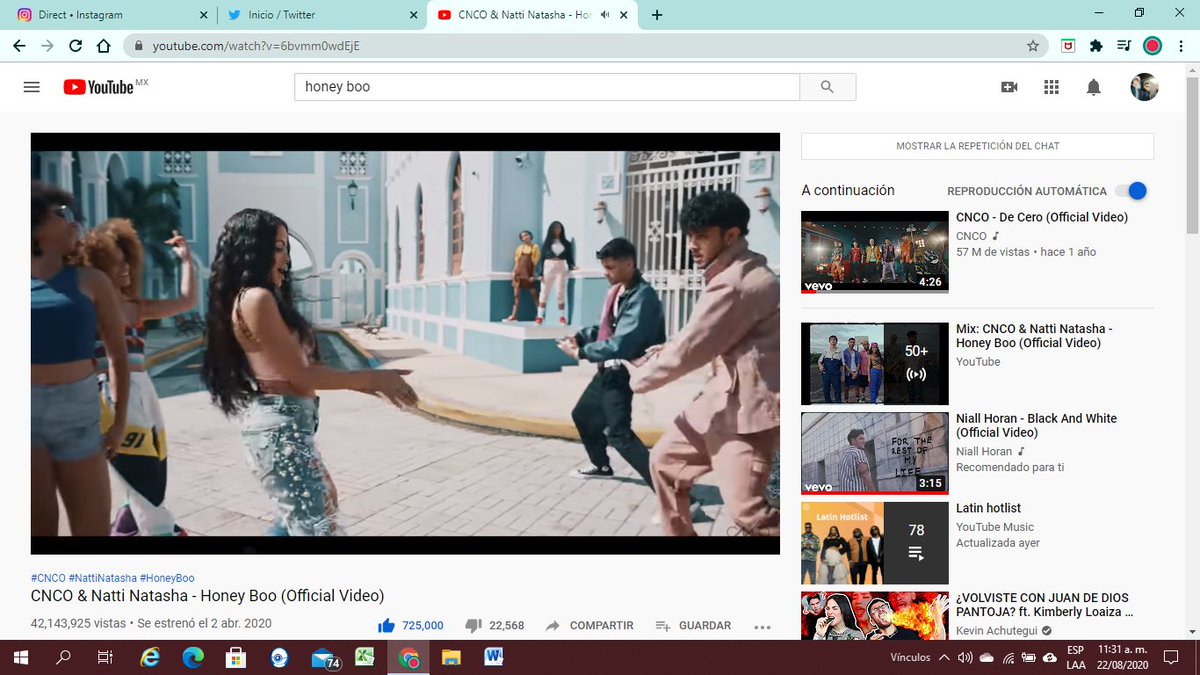The image size is (1200, 675).
Task: Launch Microsoft Edge from taskbar
Action: (193, 658)
